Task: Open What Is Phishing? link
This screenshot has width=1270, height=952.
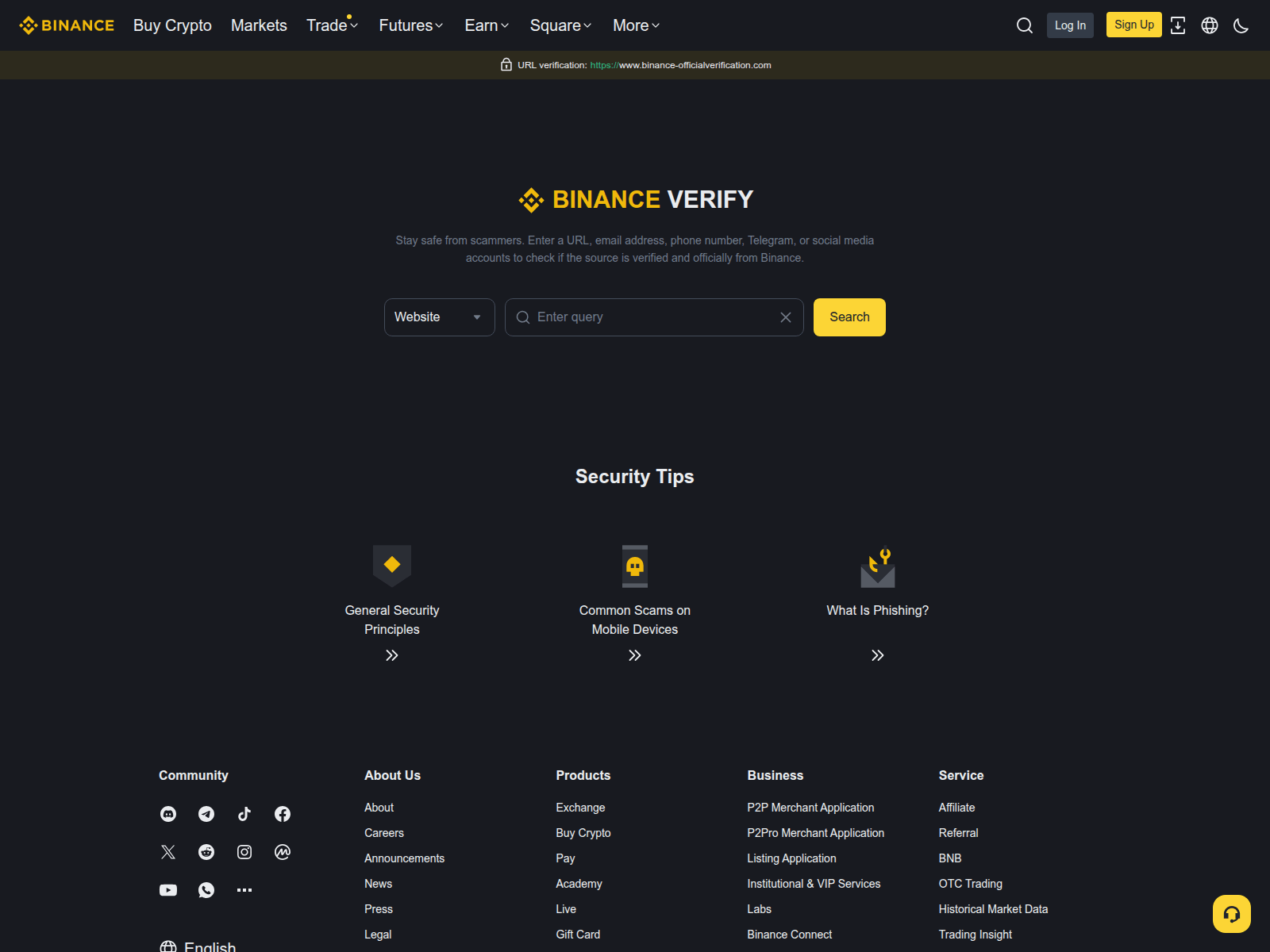Action: (878, 610)
